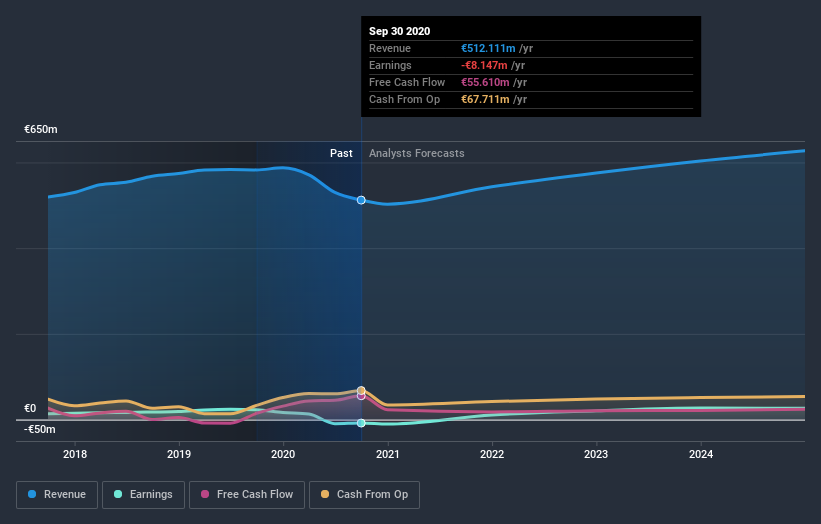
Task: Click the Revenue row label in tooltip
Action: [x=390, y=48]
